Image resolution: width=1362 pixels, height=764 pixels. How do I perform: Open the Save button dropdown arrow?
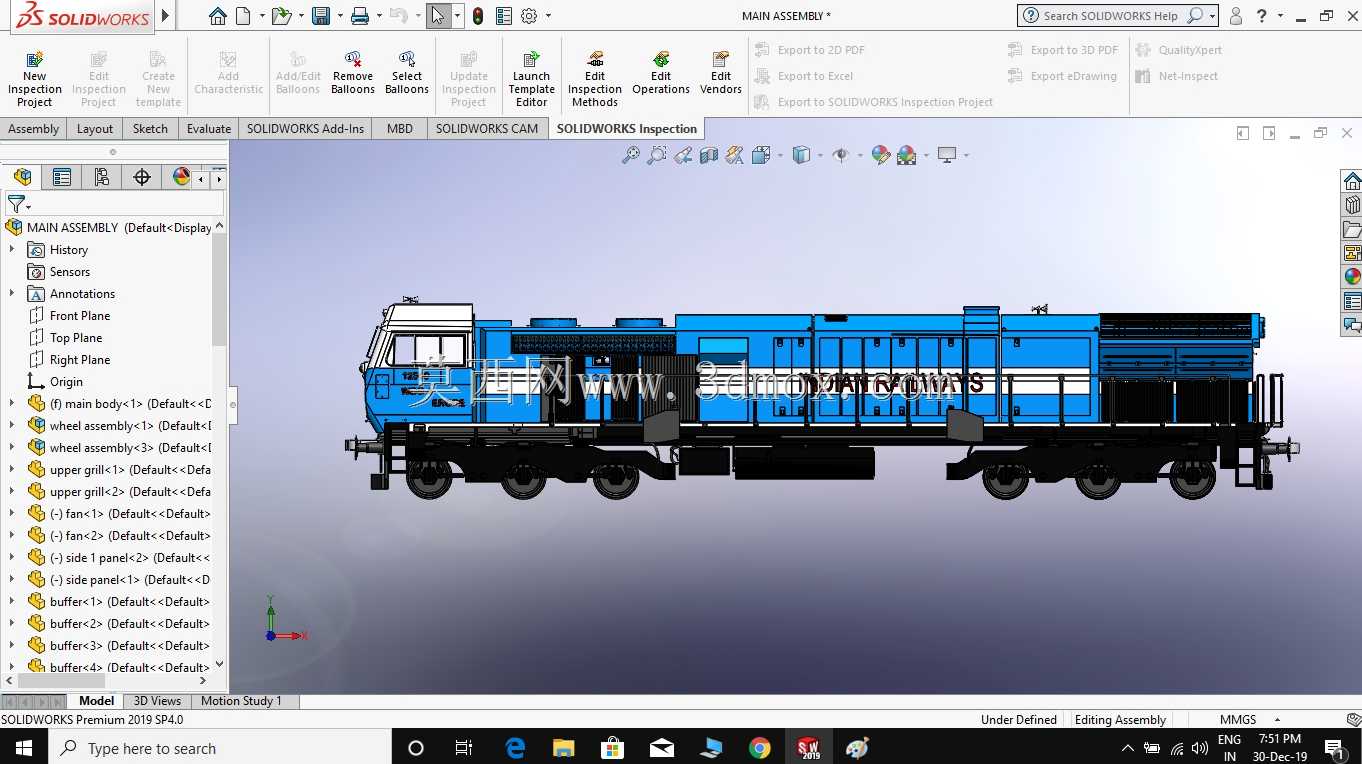339,16
